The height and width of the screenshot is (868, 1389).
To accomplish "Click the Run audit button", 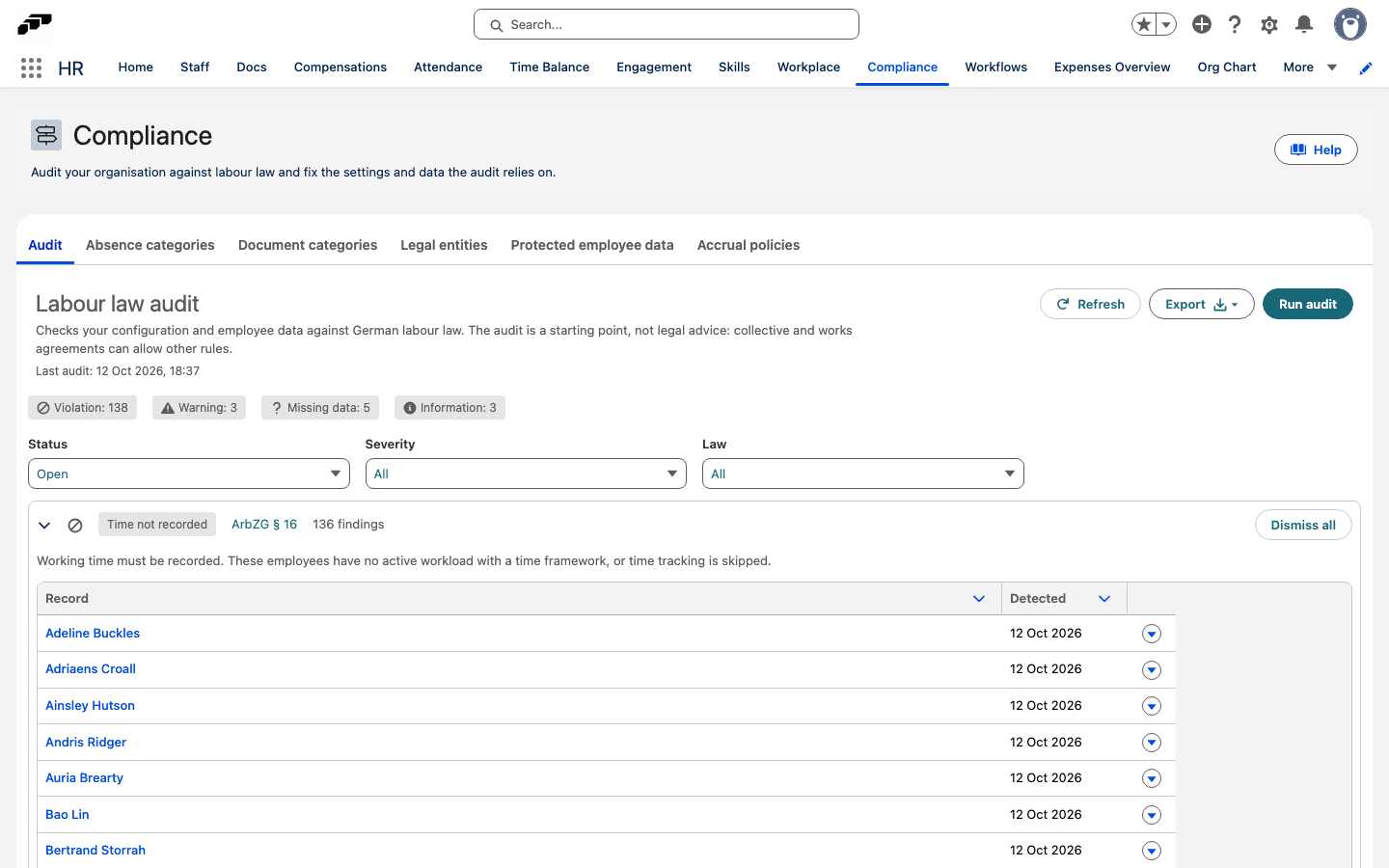I will (x=1307, y=304).
